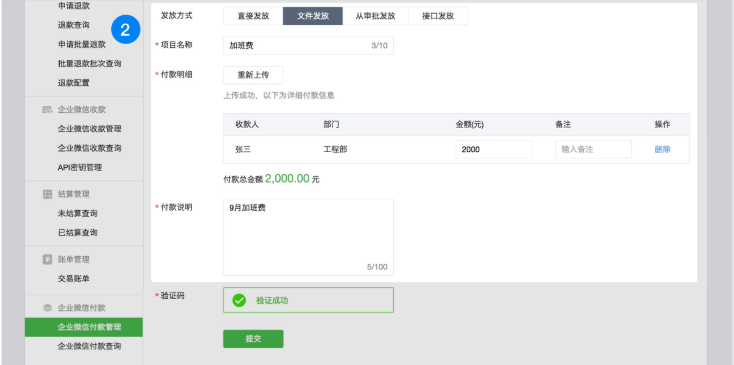Click the 项目名称 input field
The image size is (734, 365).
point(308,46)
